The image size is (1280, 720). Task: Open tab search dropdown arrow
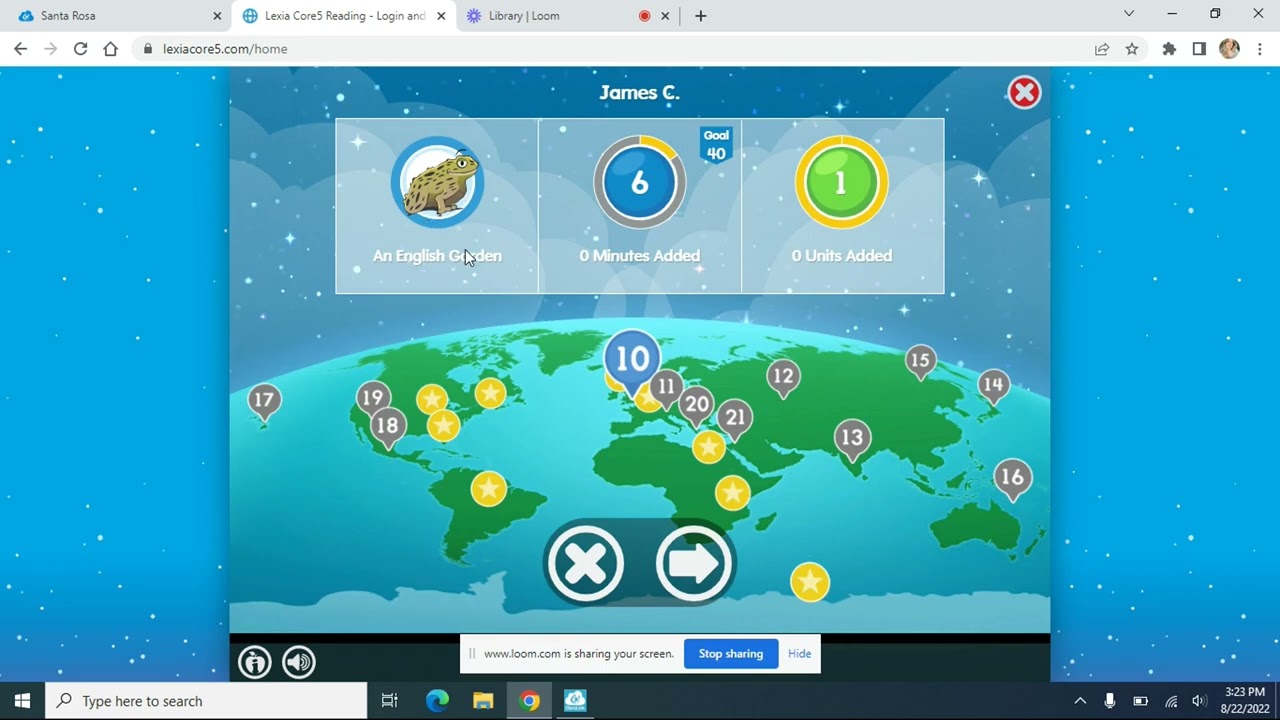tap(1129, 14)
